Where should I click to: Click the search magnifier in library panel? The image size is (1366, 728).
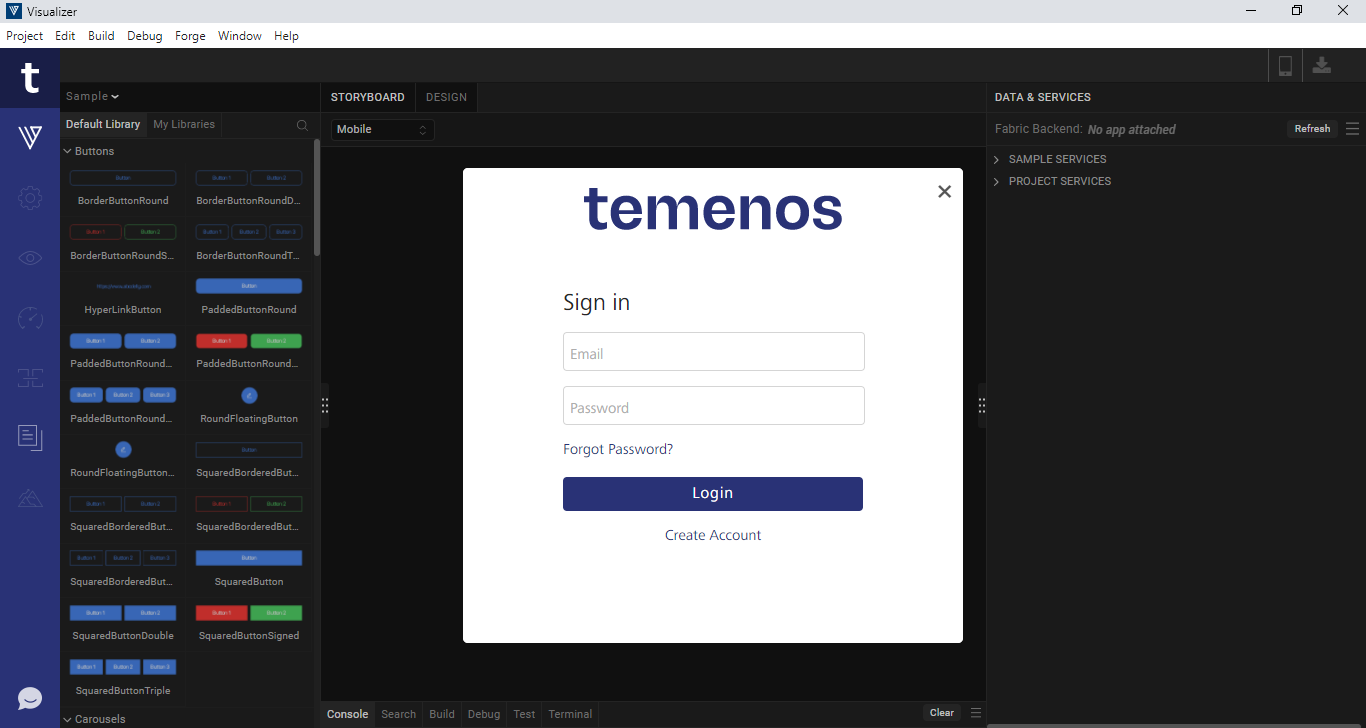coord(302,125)
